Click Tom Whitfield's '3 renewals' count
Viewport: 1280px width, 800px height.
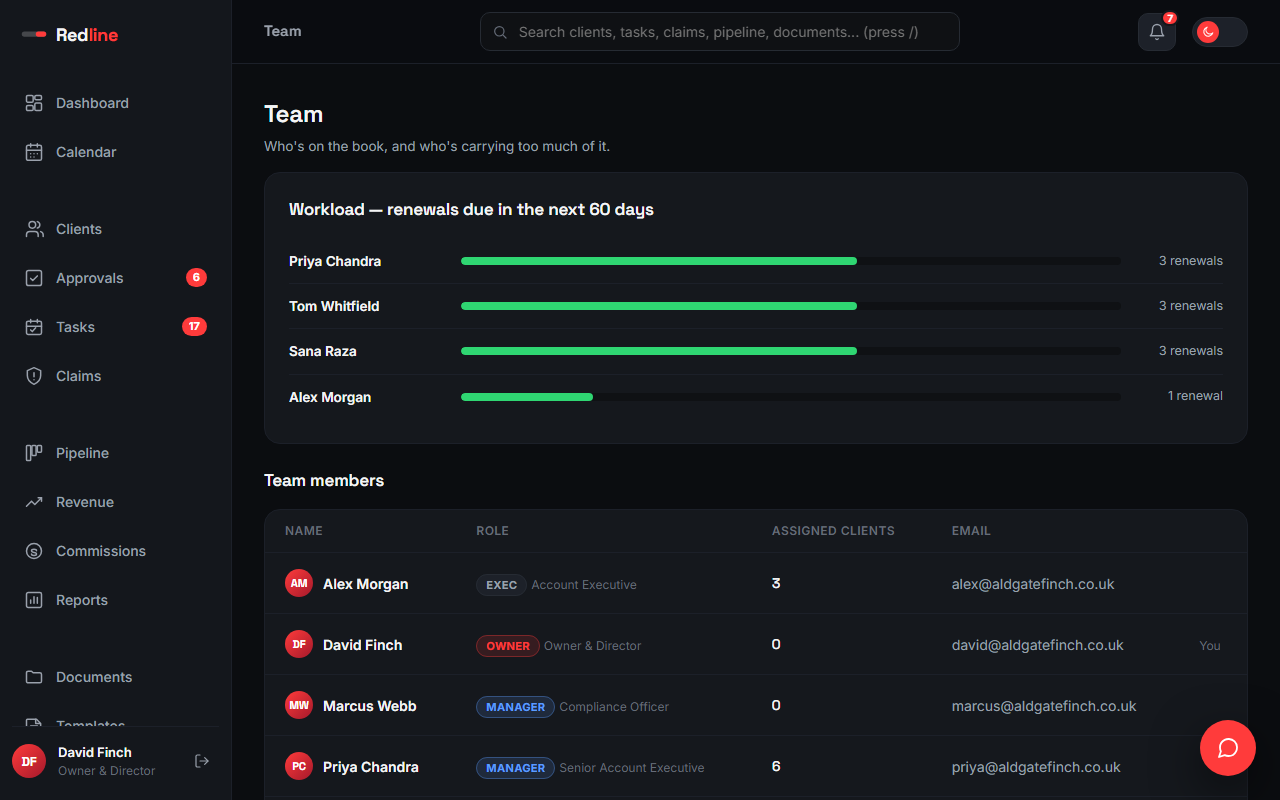coord(1190,306)
